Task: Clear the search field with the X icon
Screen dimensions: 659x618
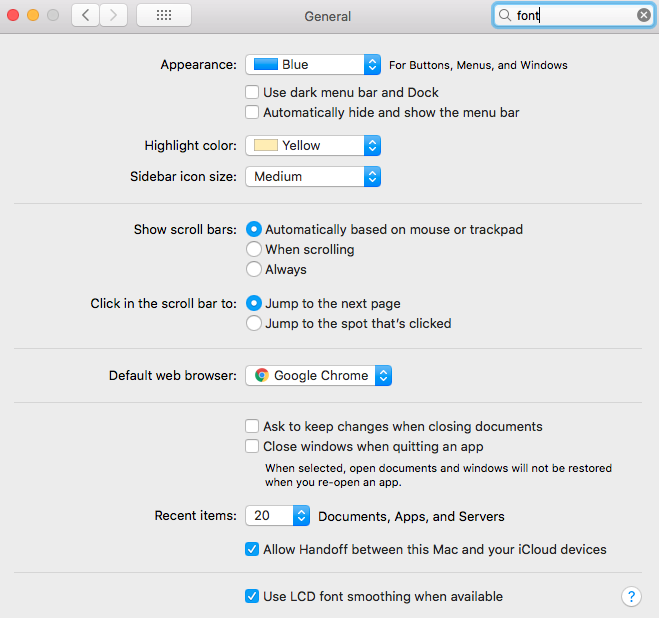Action: coord(643,16)
